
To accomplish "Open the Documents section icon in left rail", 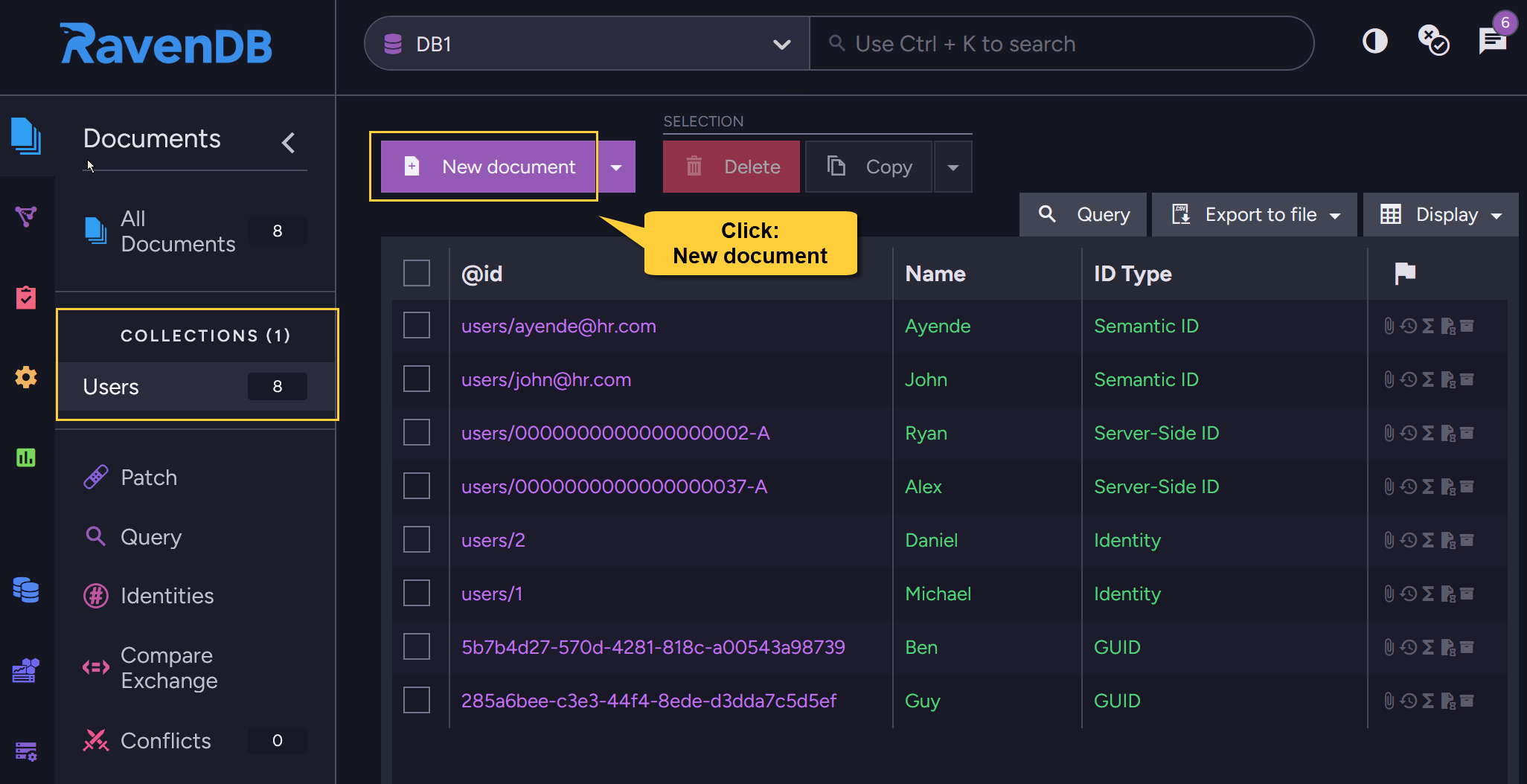I will (26, 137).
